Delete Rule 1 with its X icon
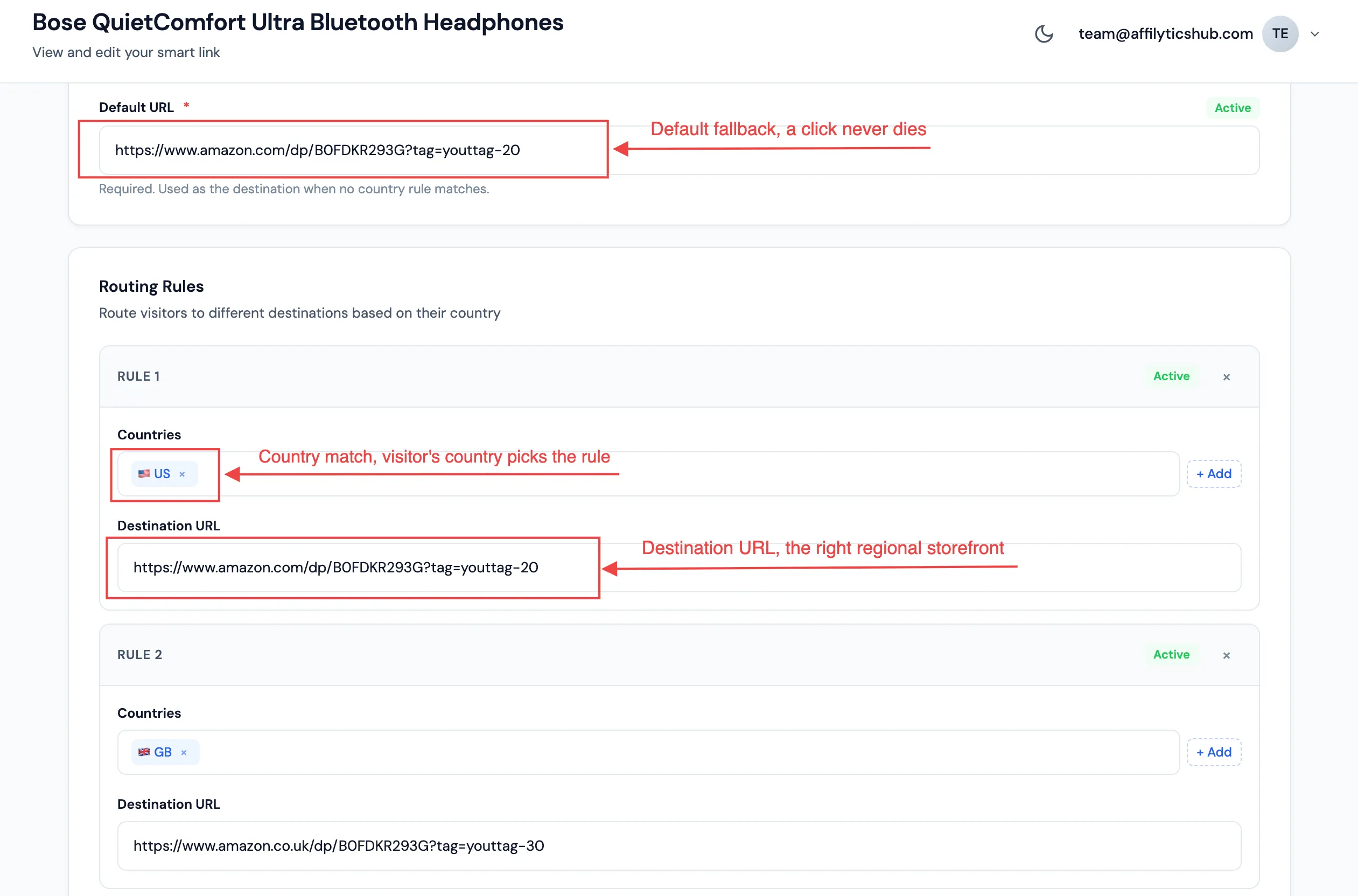Image resolution: width=1358 pixels, height=896 pixels. point(1226,376)
